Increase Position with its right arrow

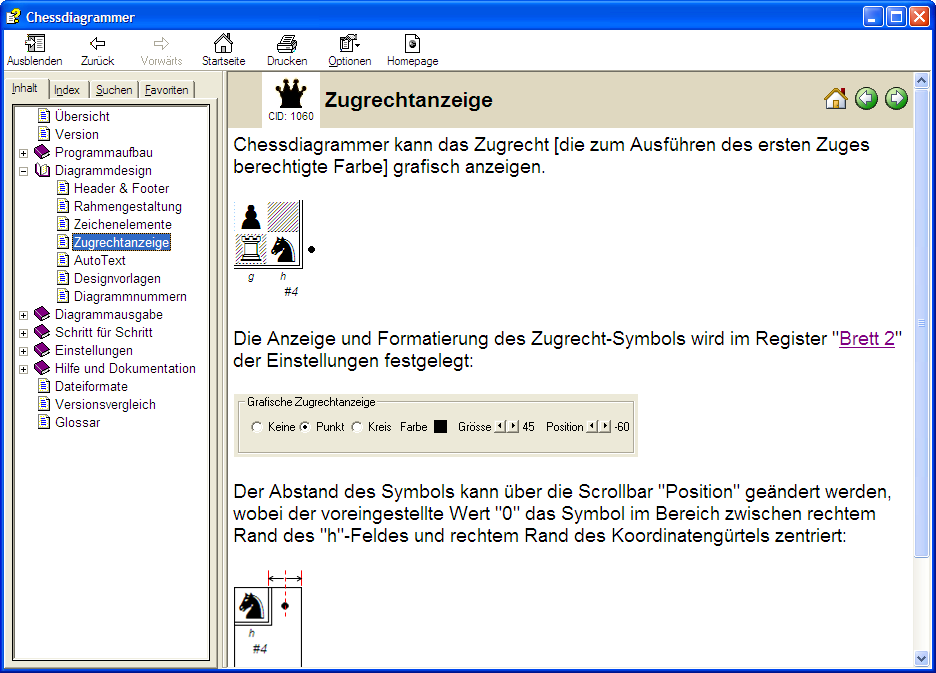[x=605, y=426]
